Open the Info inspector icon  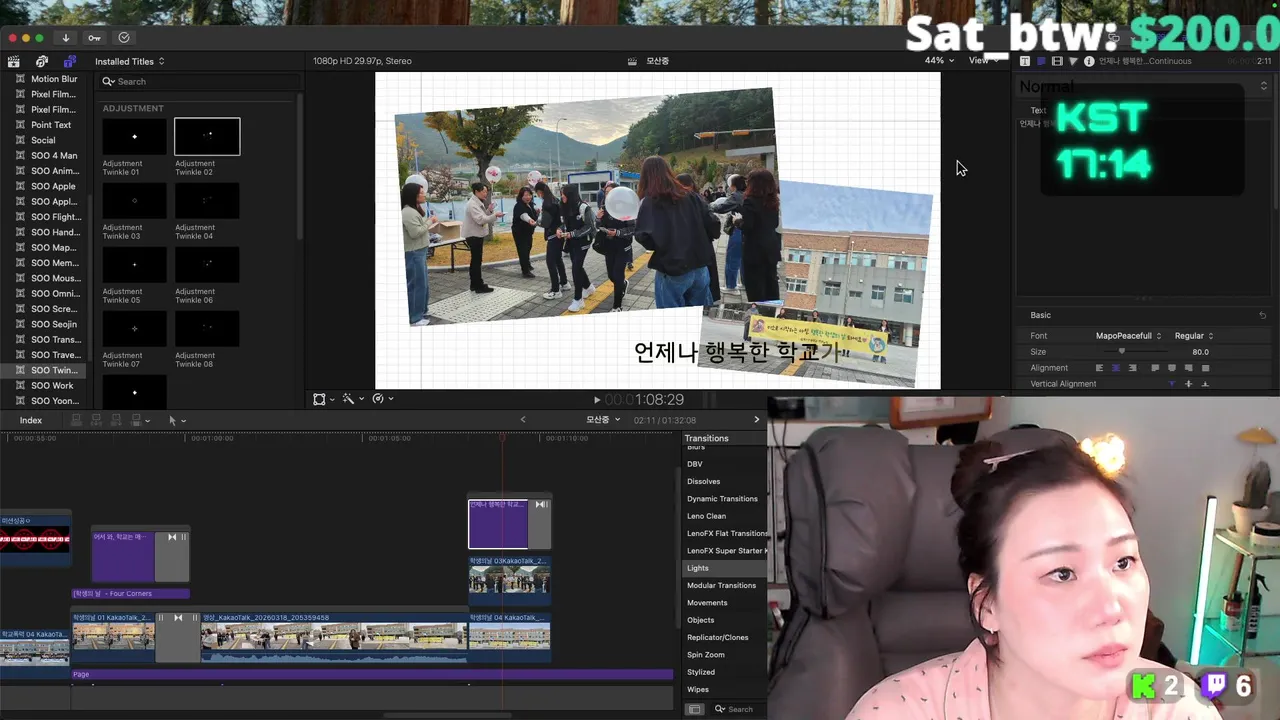tap(1089, 61)
